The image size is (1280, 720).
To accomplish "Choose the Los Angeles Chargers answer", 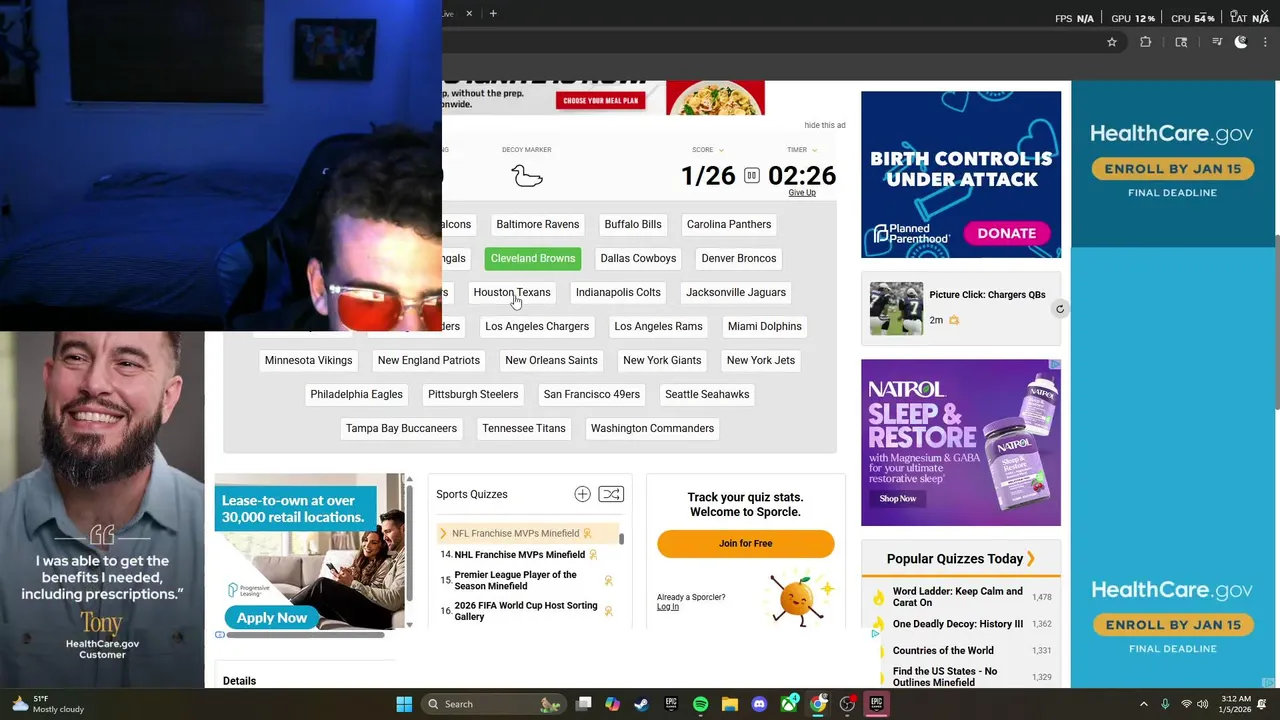I will click(537, 326).
